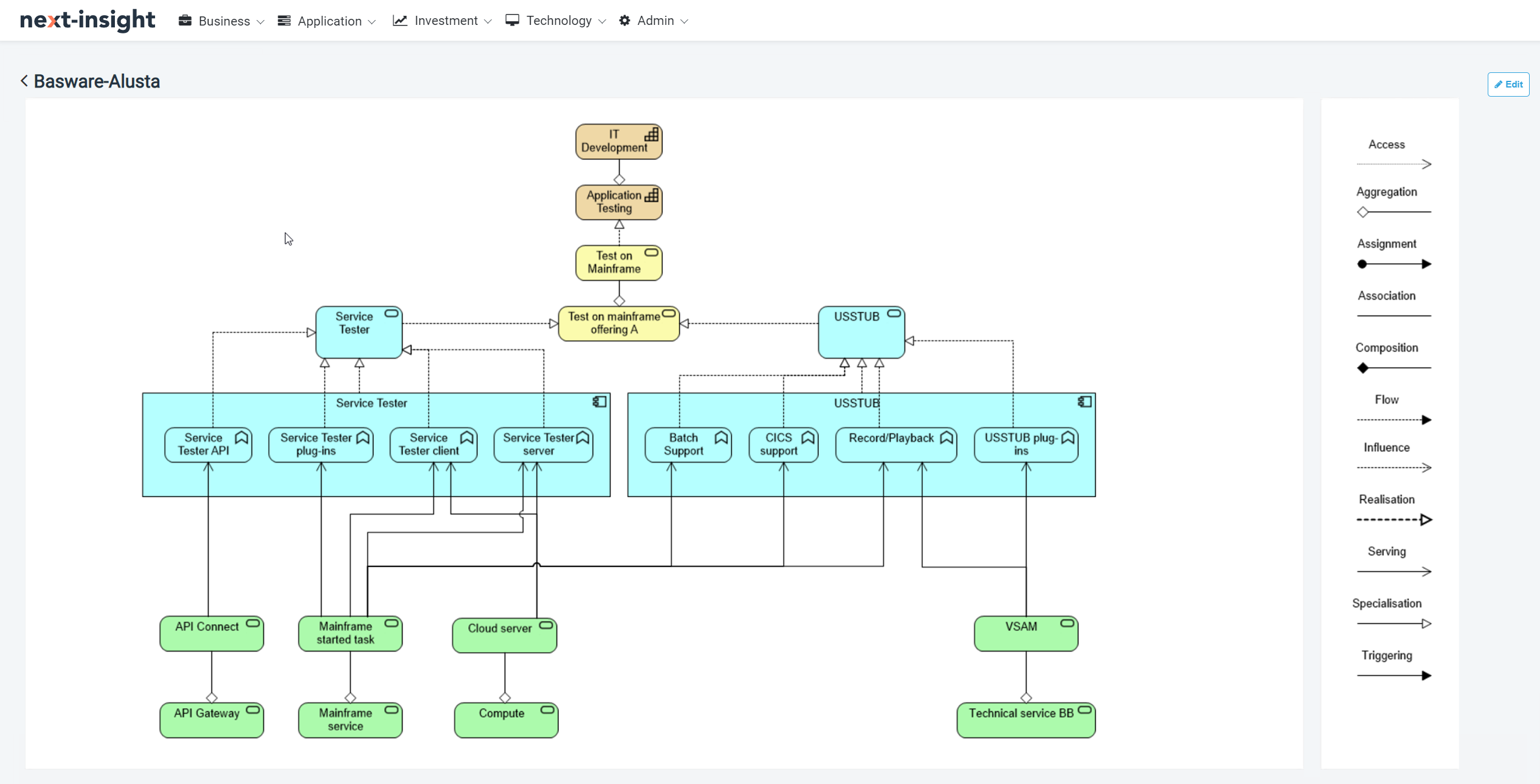
Task: Click the function icon on Service Tester server
Action: coord(582,438)
